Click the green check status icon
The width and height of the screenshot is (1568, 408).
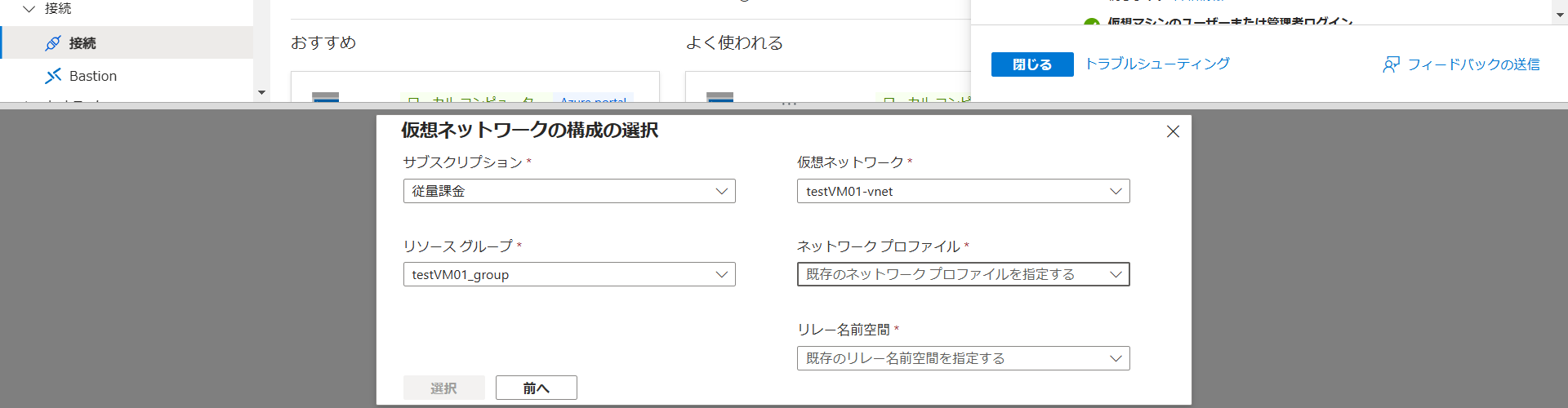(x=1091, y=24)
